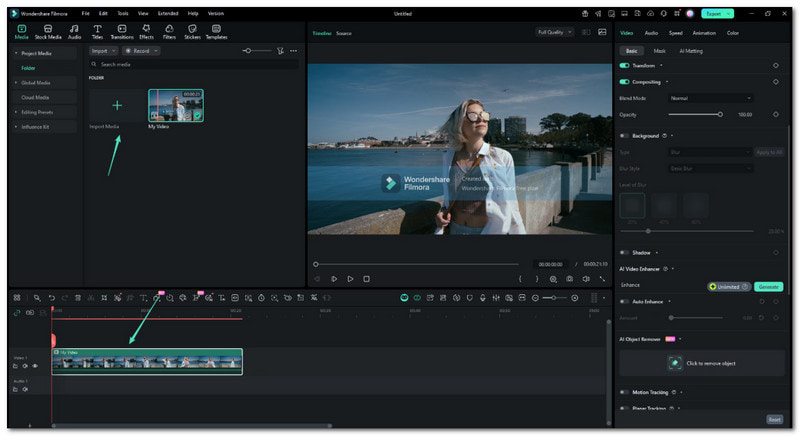
Task: Hide Video 1 track with eye icon
Action: [x=35, y=366]
